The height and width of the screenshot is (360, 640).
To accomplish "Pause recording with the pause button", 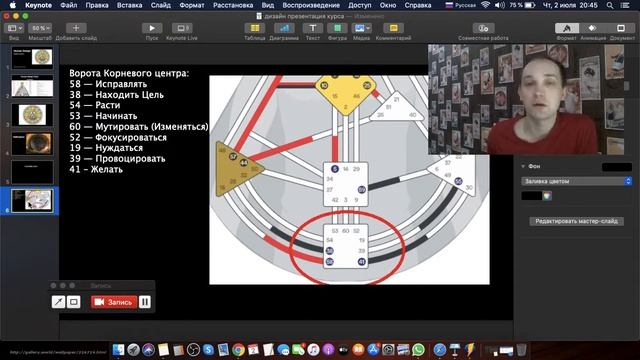I will (x=145, y=302).
